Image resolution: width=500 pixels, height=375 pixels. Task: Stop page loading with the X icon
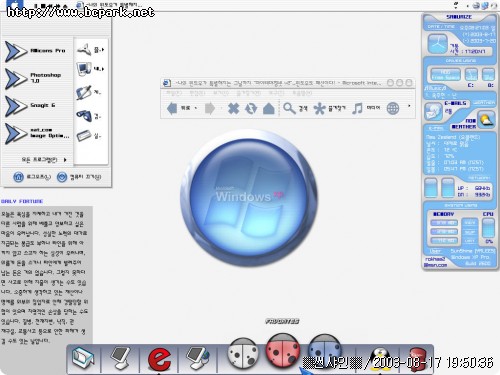tap(233, 109)
